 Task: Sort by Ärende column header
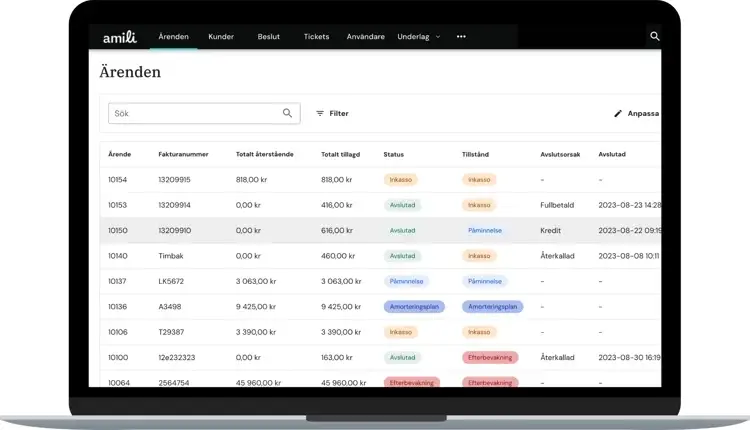120,154
